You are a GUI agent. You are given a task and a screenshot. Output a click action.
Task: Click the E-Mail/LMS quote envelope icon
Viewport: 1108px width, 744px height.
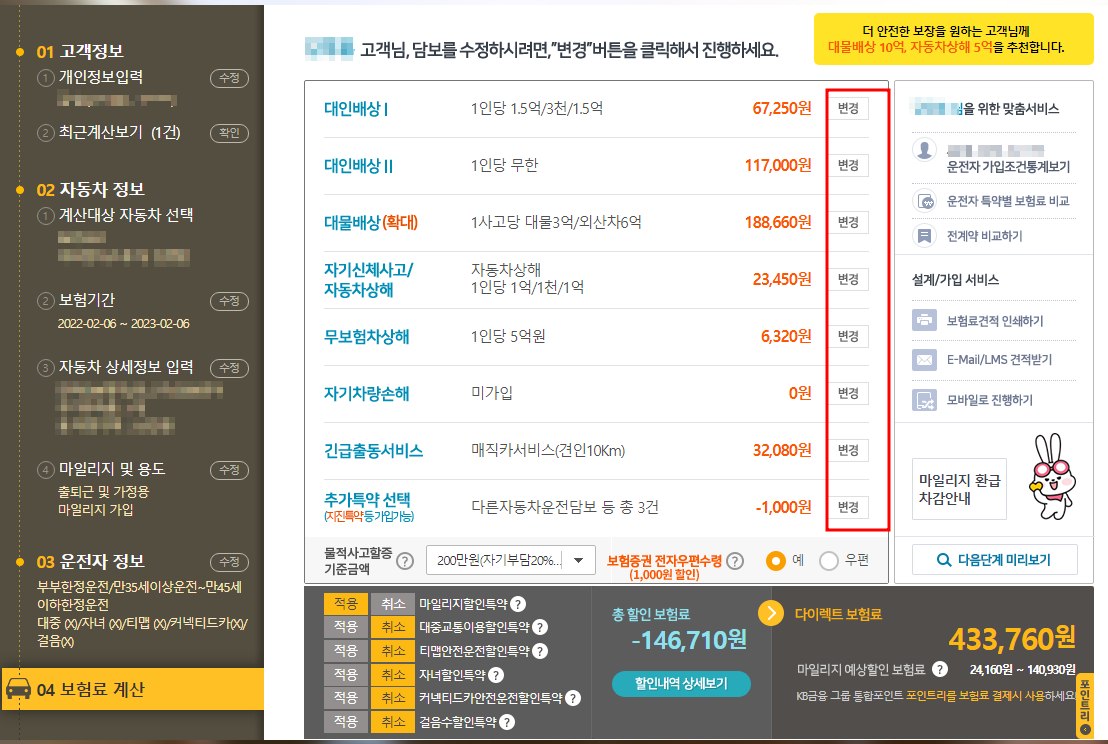[x=924, y=359]
